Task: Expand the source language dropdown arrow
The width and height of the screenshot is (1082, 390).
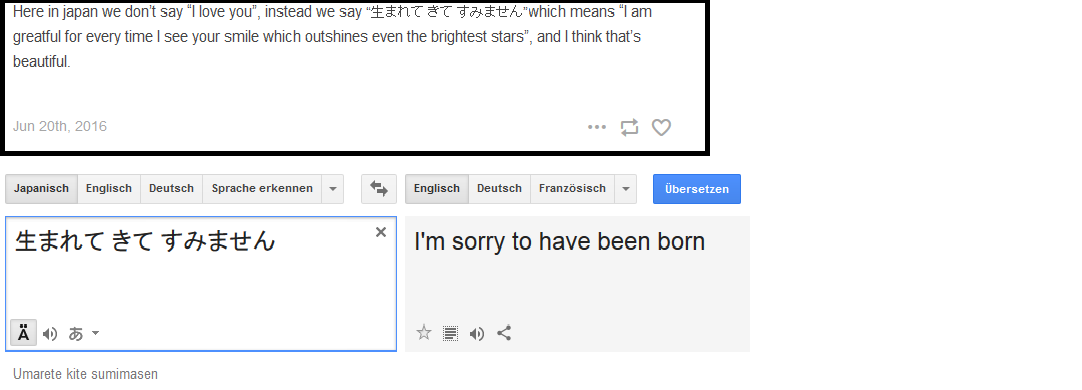Action: [333, 188]
